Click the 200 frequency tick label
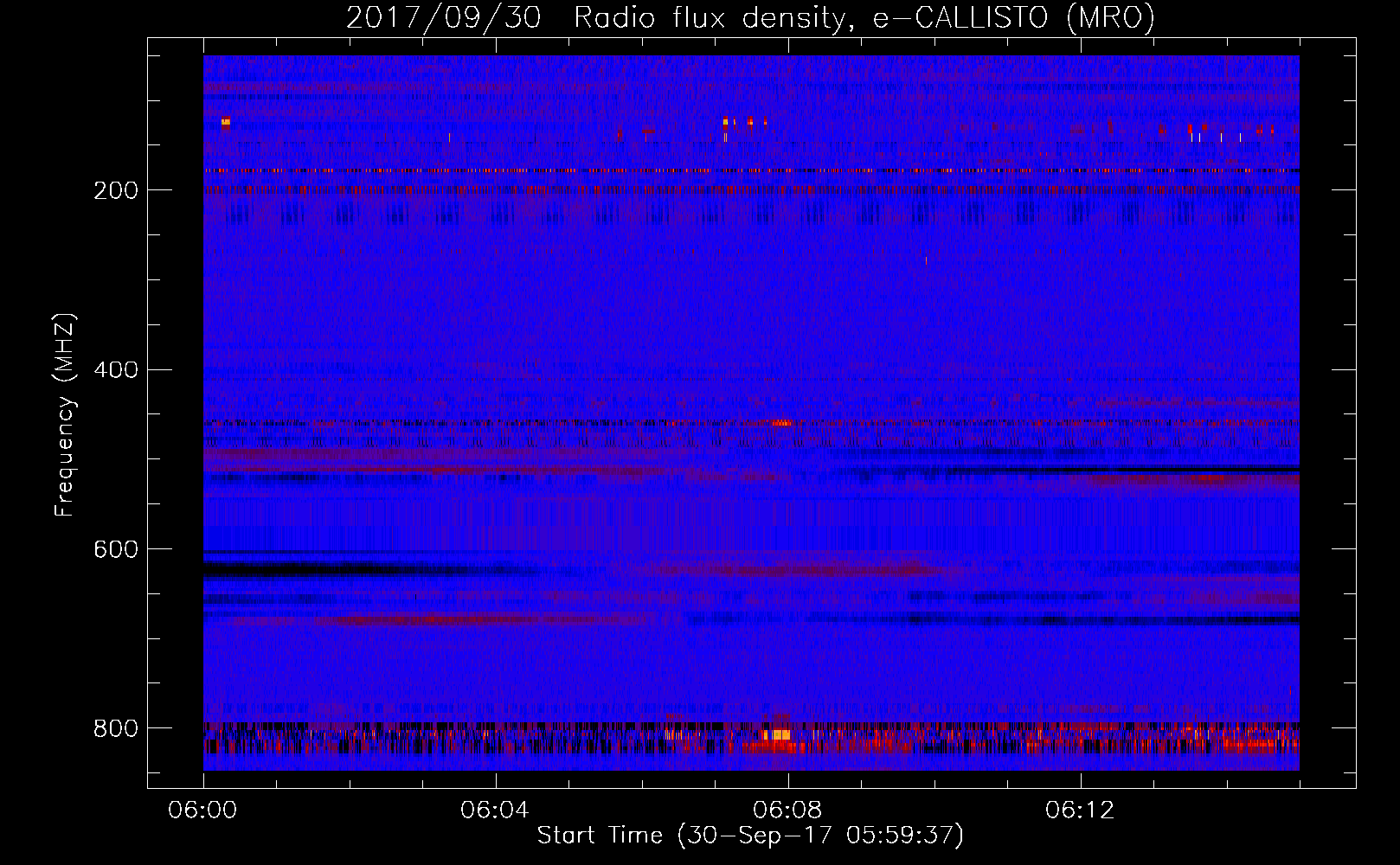The height and width of the screenshot is (865, 1400). (x=115, y=190)
